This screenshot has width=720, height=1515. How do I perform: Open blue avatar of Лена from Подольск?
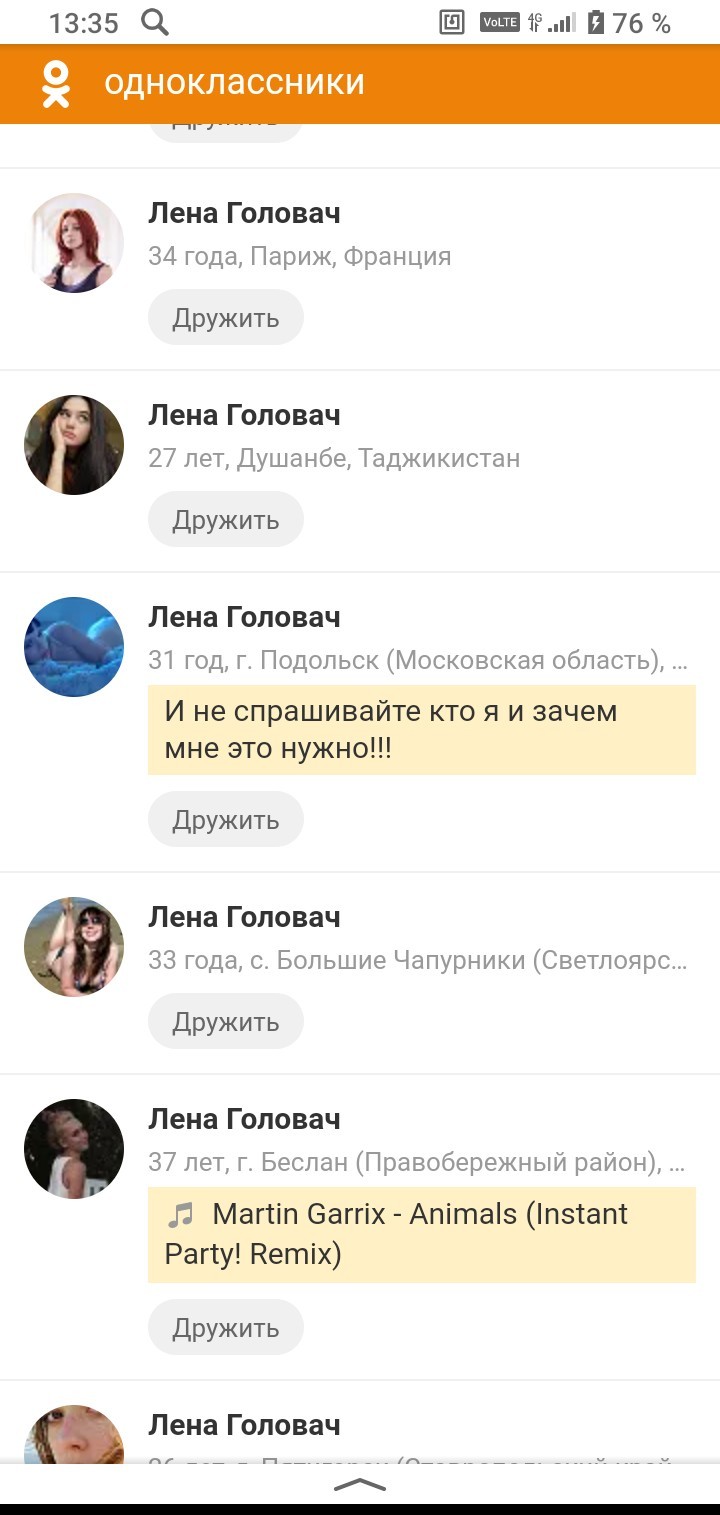74,647
